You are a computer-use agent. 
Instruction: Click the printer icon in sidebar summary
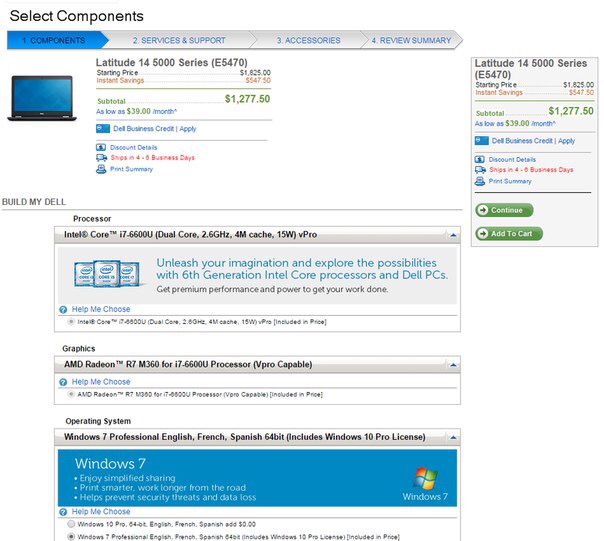point(480,181)
